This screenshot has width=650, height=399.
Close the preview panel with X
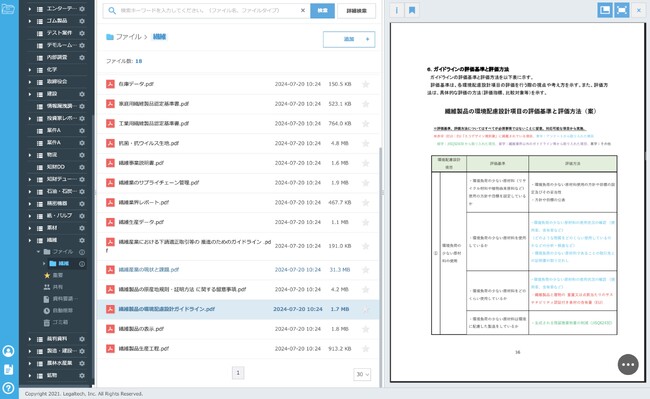tap(639, 10)
